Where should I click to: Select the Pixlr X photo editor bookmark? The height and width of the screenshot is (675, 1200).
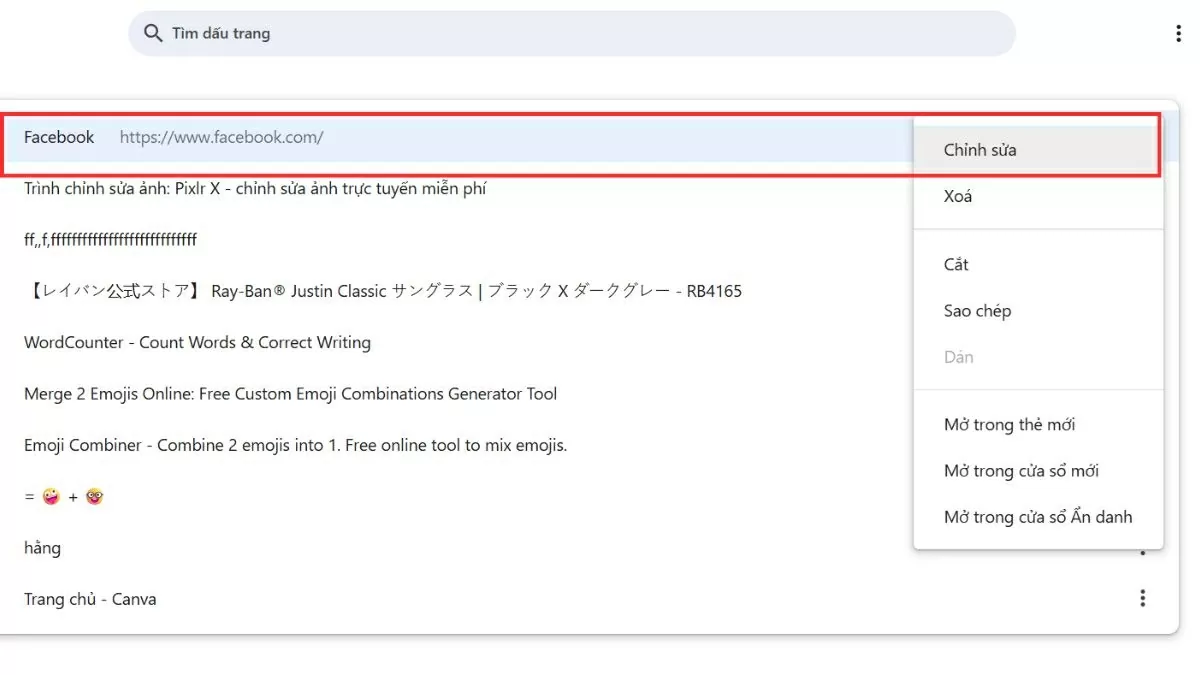click(x=255, y=189)
